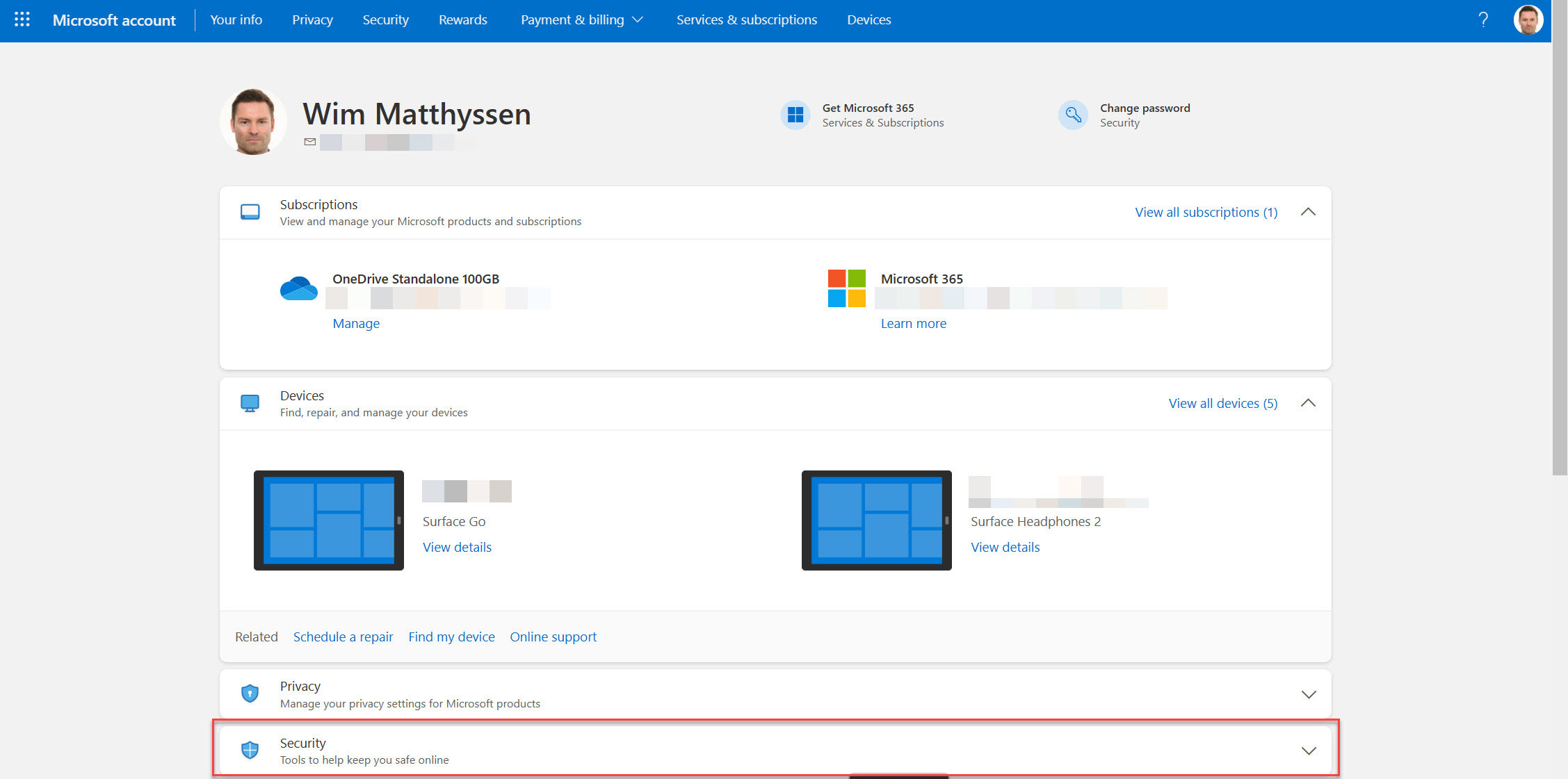Open the help question mark icon
This screenshot has width=1568, height=779.
(x=1484, y=19)
